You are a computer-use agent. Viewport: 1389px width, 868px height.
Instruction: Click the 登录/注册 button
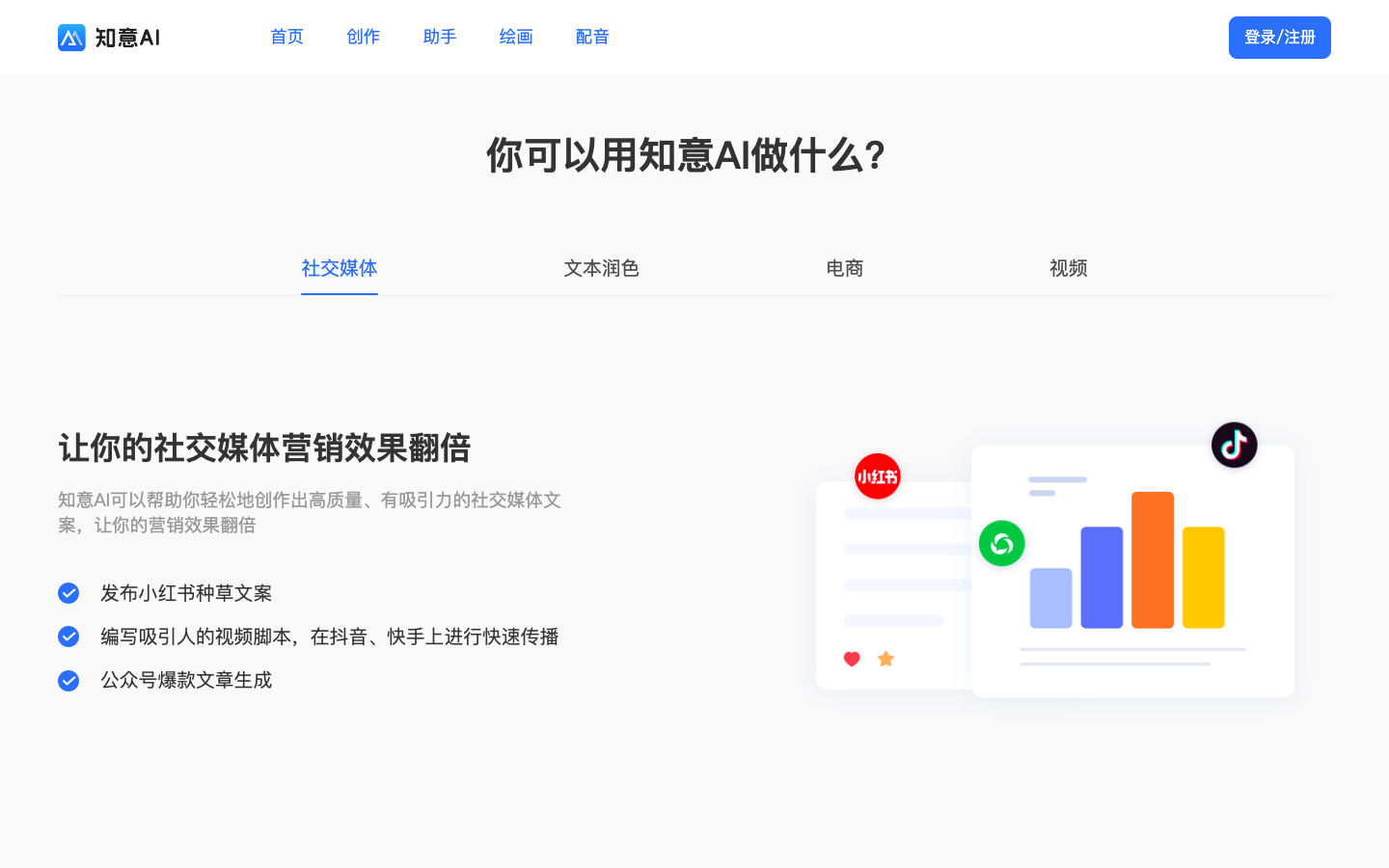pyautogui.click(x=1280, y=38)
